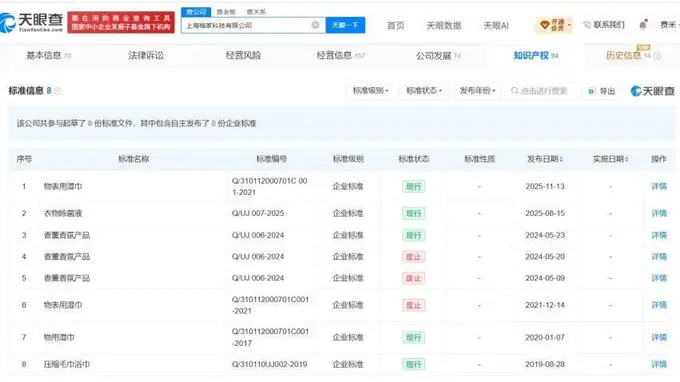680x382 pixels.
Task: Click the 现行 status badge in row 1
Action: 413,186
